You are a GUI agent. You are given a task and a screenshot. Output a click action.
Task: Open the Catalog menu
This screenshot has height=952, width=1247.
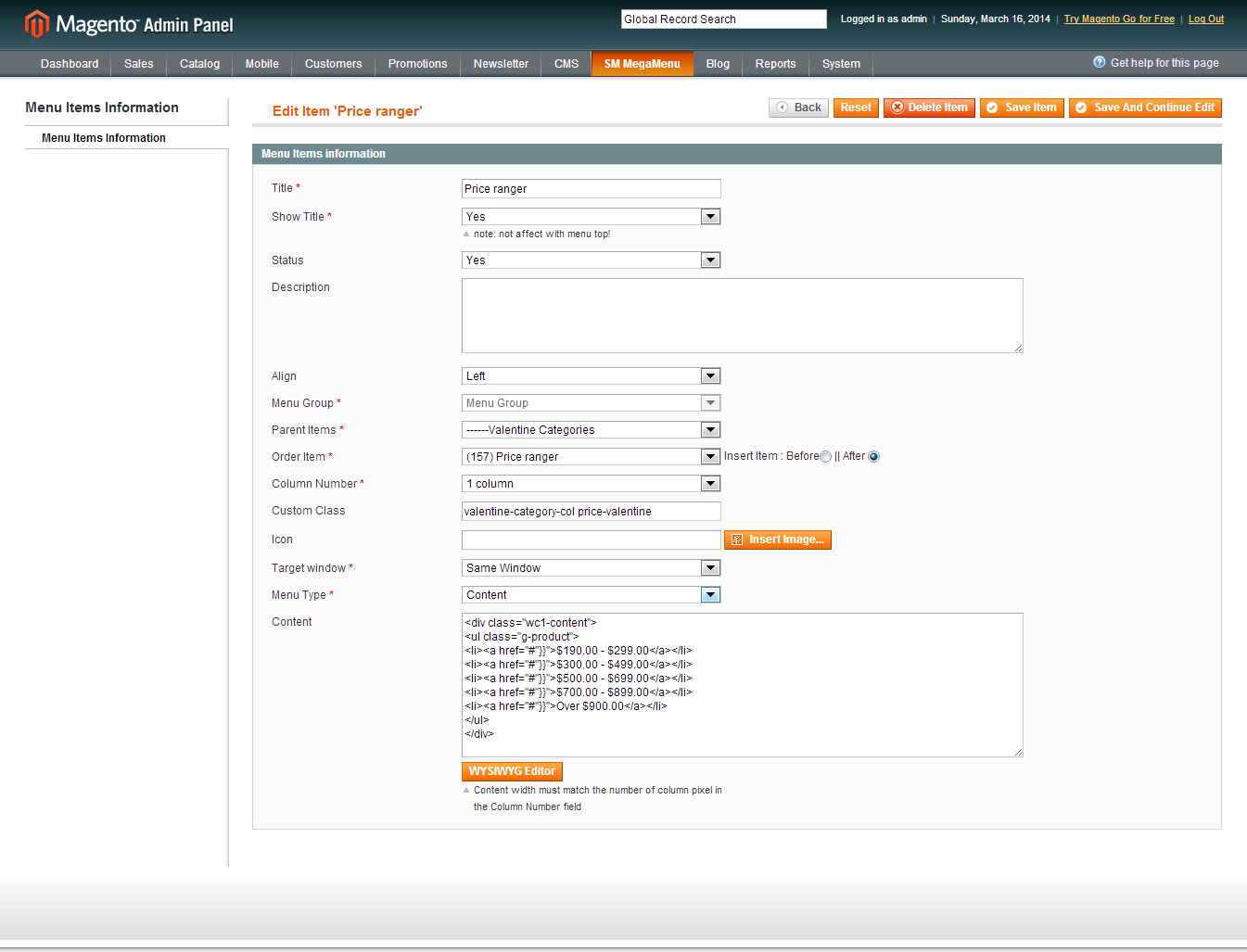pos(199,64)
